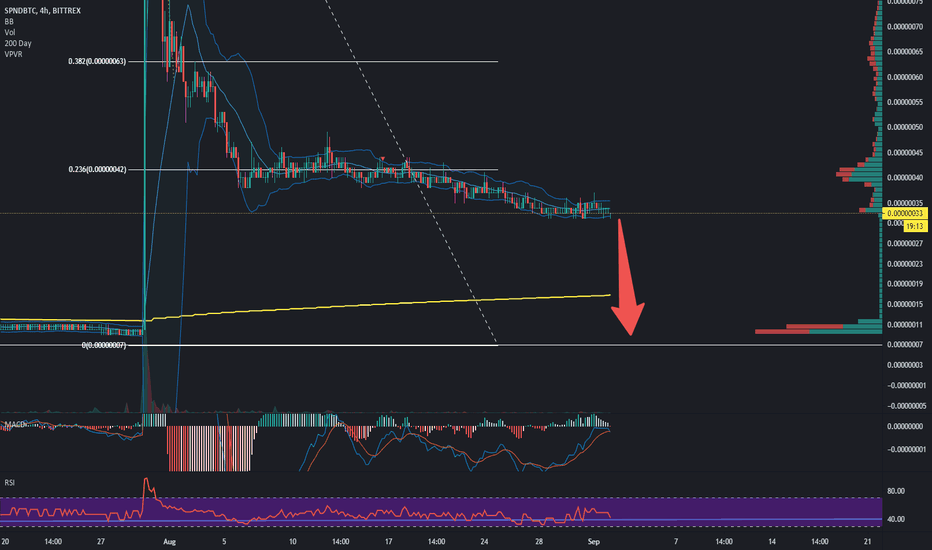The width and height of the screenshot is (932, 550).
Task: Click the SPNDBTC, 4h, BITTREX chart title
Action: point(42,11)
